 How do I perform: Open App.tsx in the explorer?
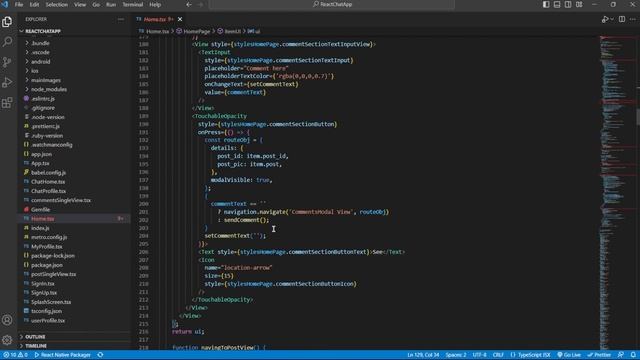tap(40, 163)
